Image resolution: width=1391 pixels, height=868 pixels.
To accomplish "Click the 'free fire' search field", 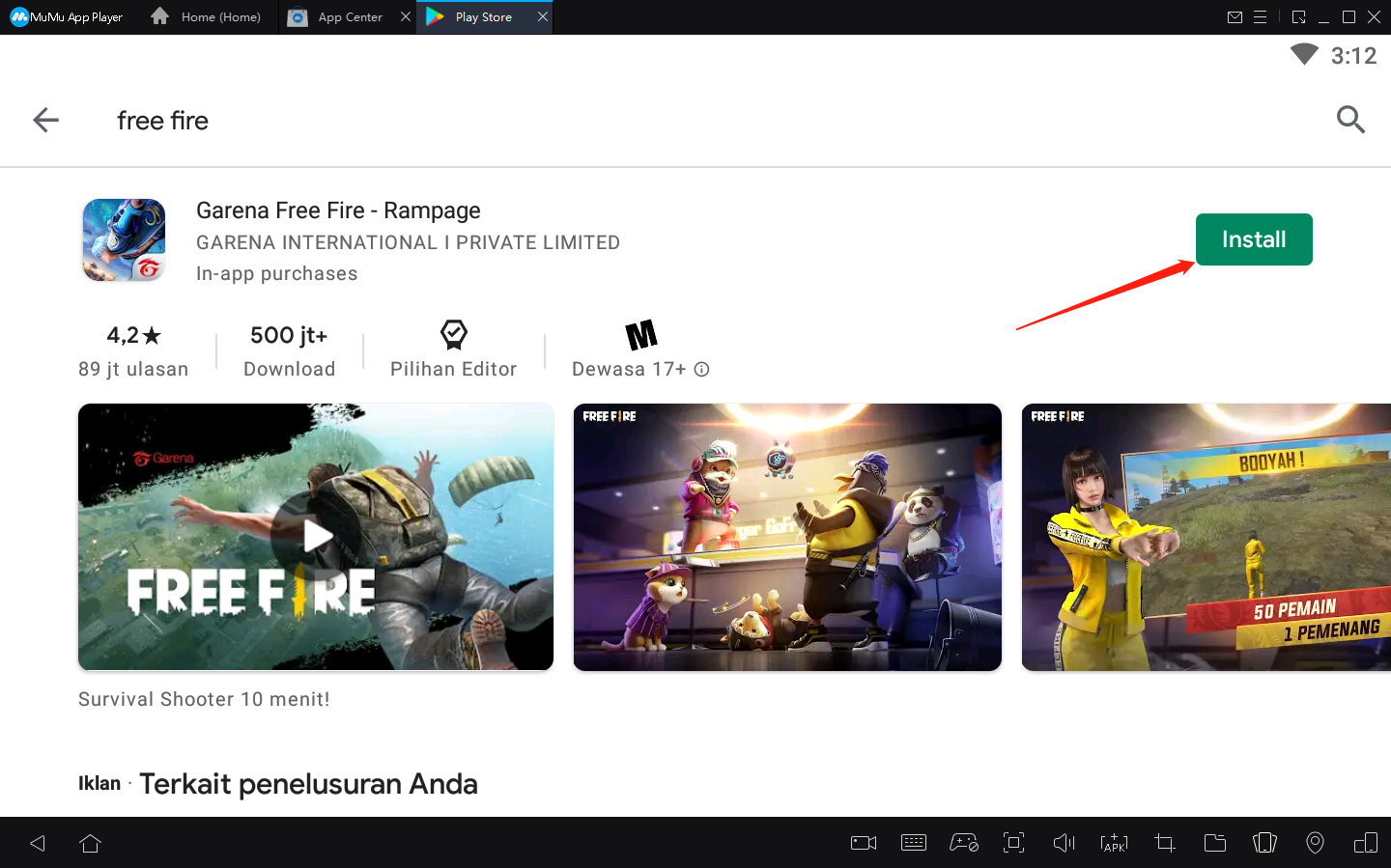I will click(162, 121).
